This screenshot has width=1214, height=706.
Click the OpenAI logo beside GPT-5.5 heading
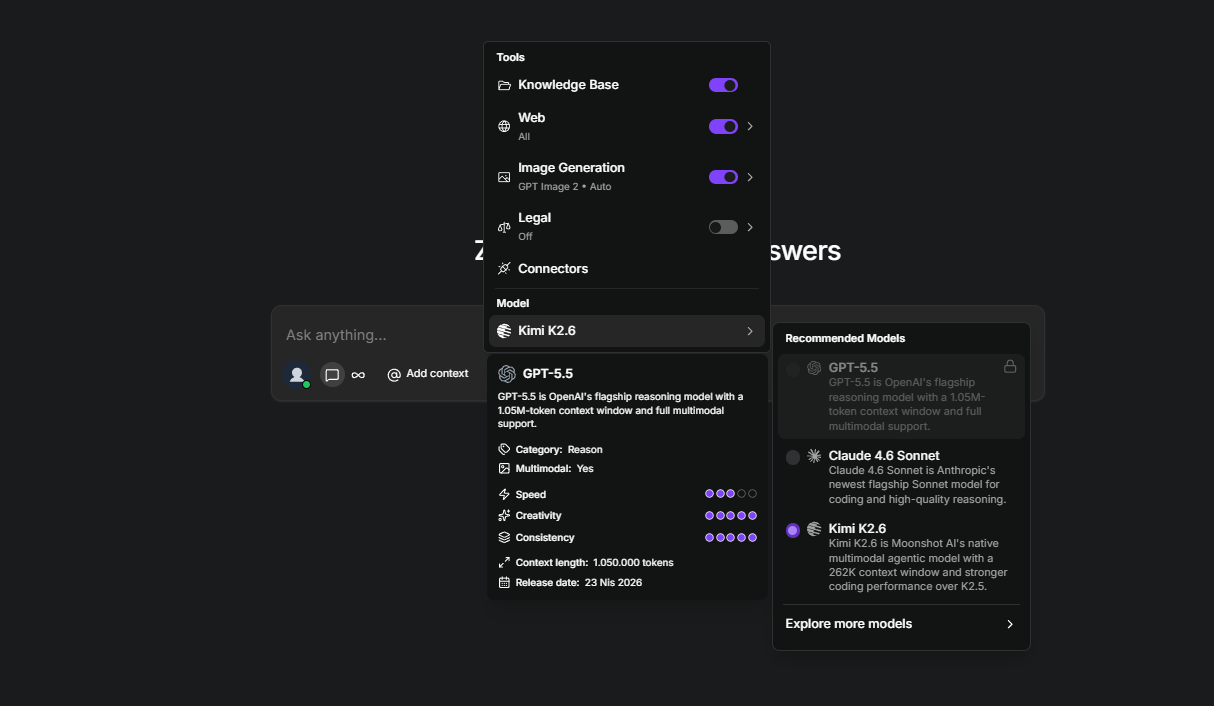pos(507,374)
